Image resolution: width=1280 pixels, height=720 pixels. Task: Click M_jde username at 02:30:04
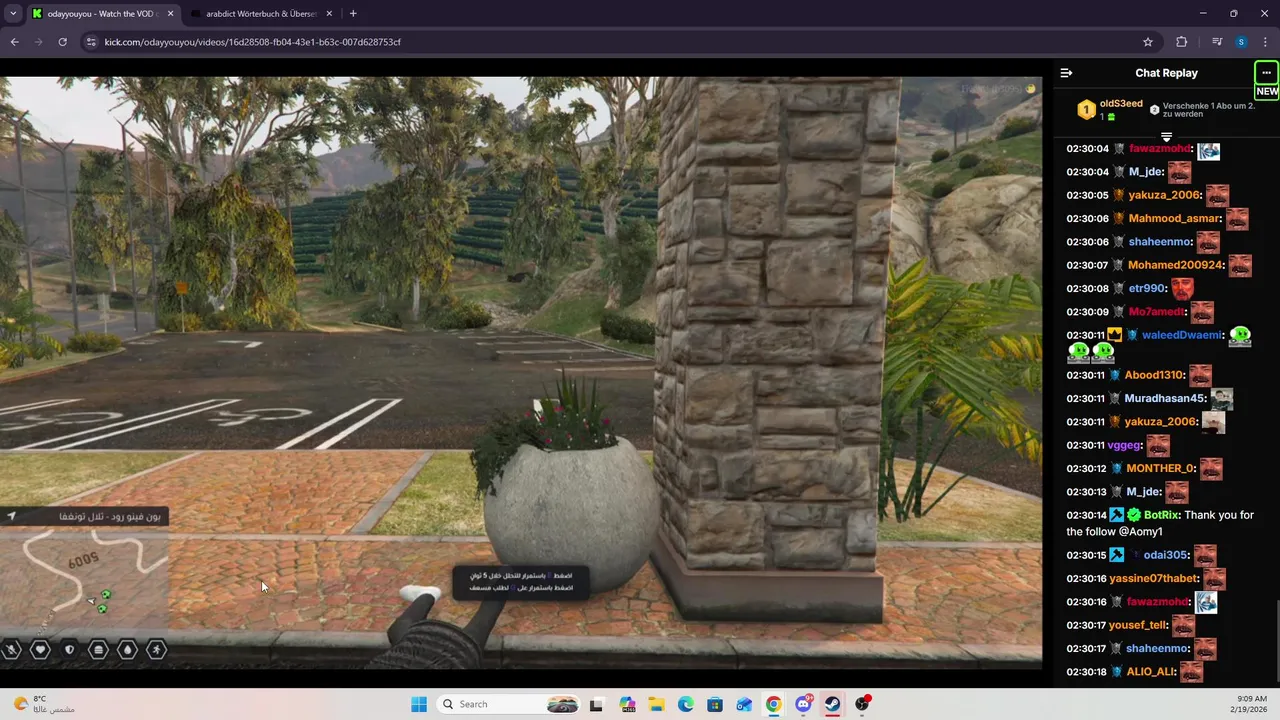click(1144, 172)
